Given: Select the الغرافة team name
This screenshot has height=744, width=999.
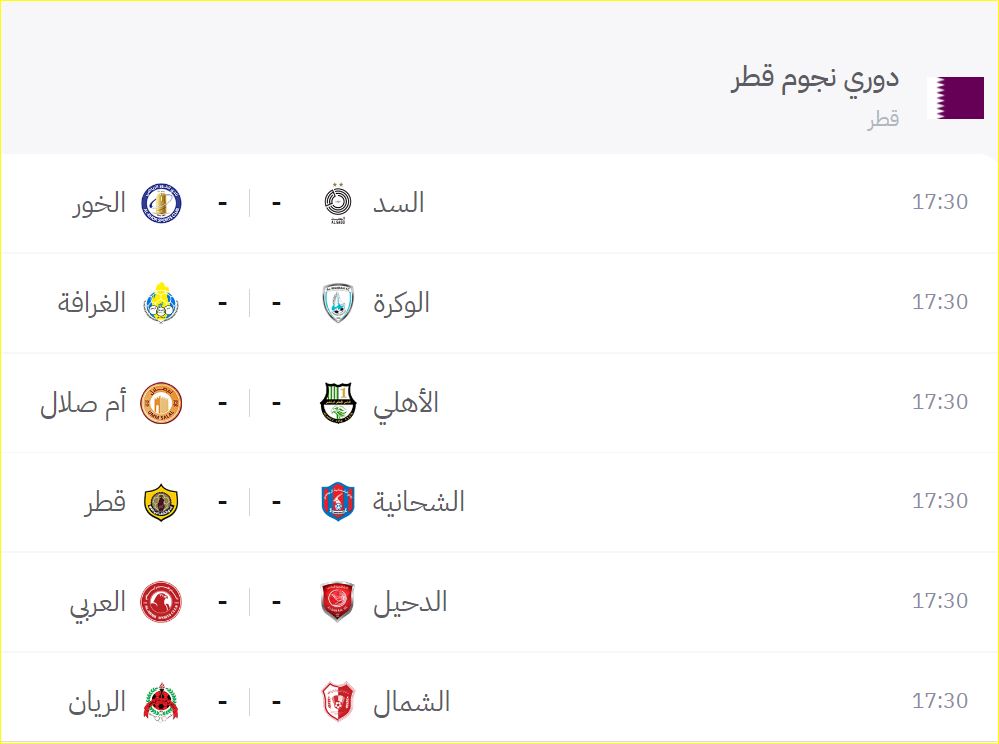Looking at the screenshot, I should click(92, 302).
